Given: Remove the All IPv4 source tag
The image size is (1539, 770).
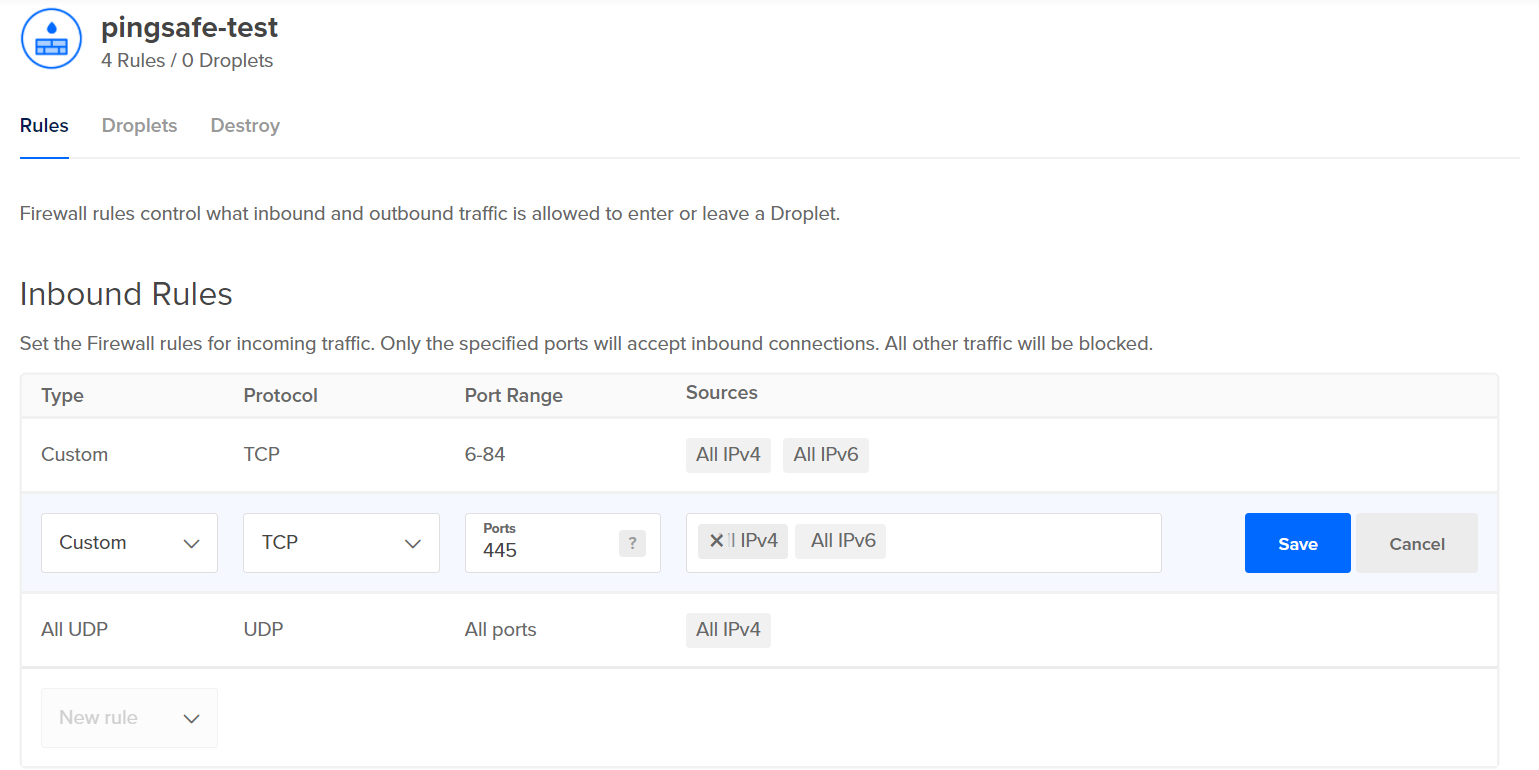Looking at the screenshot, I should [x=716, y=541].
